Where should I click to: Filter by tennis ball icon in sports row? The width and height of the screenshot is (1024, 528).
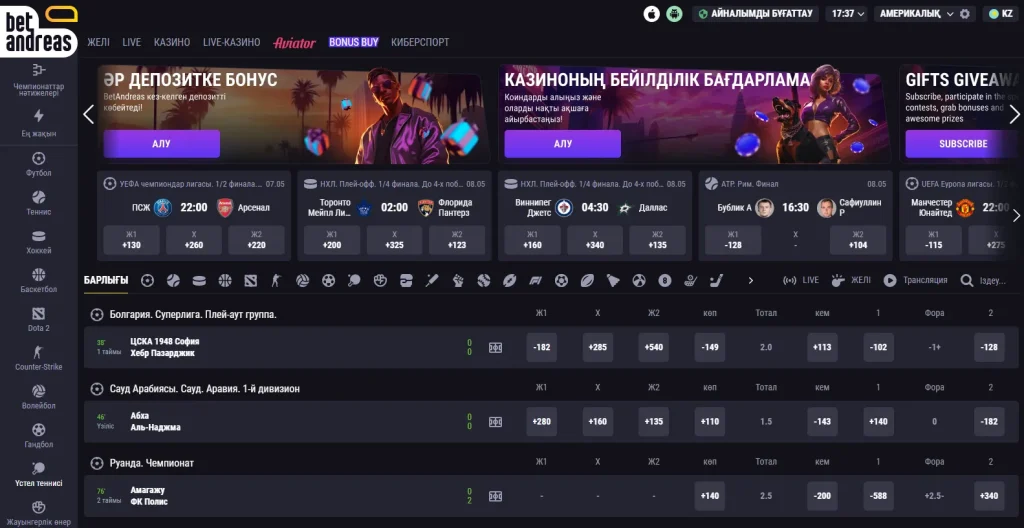(x=173, y=280)
